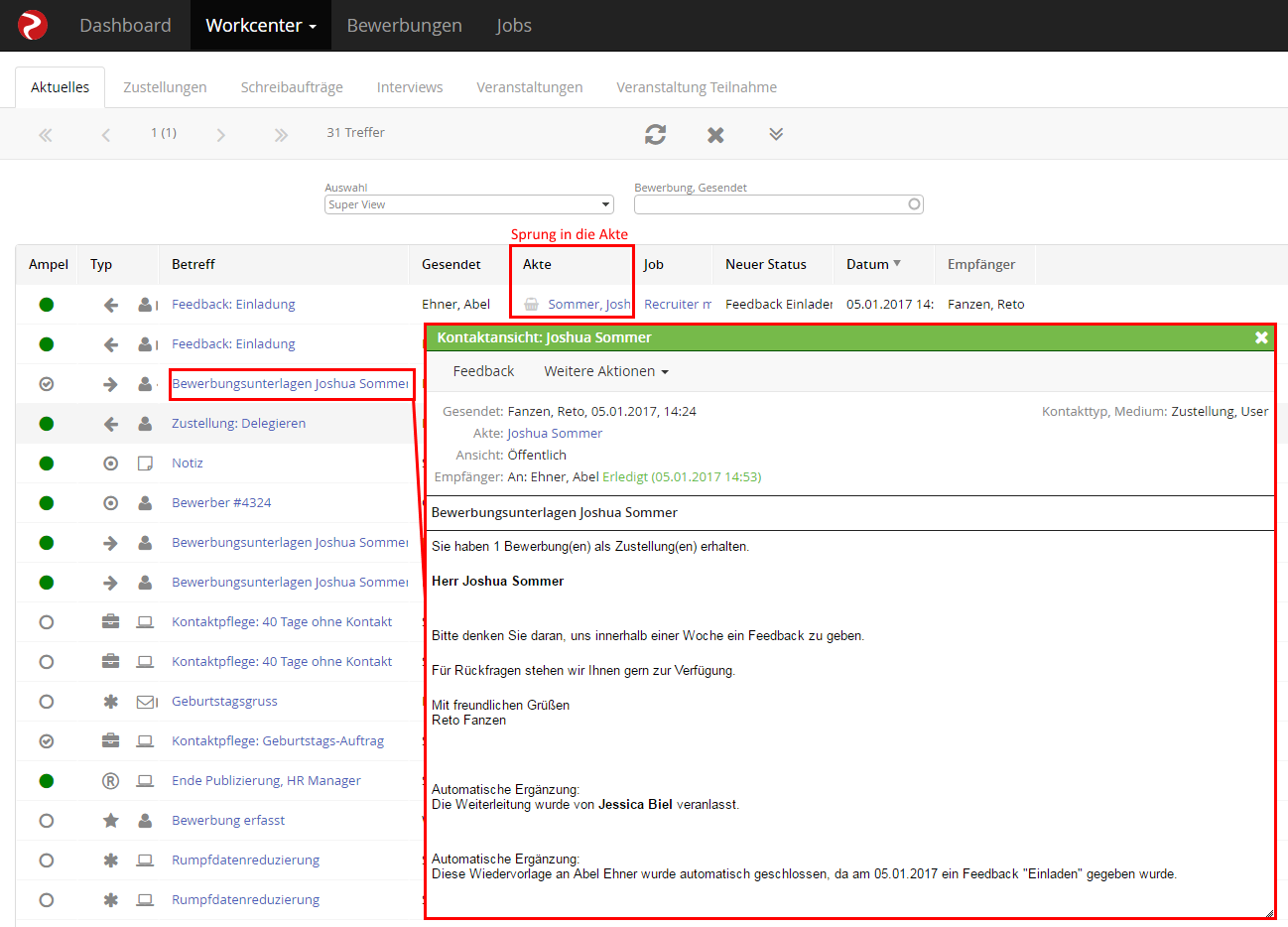
Task: Click the Ampel column header
Action: tap(49, 264)
